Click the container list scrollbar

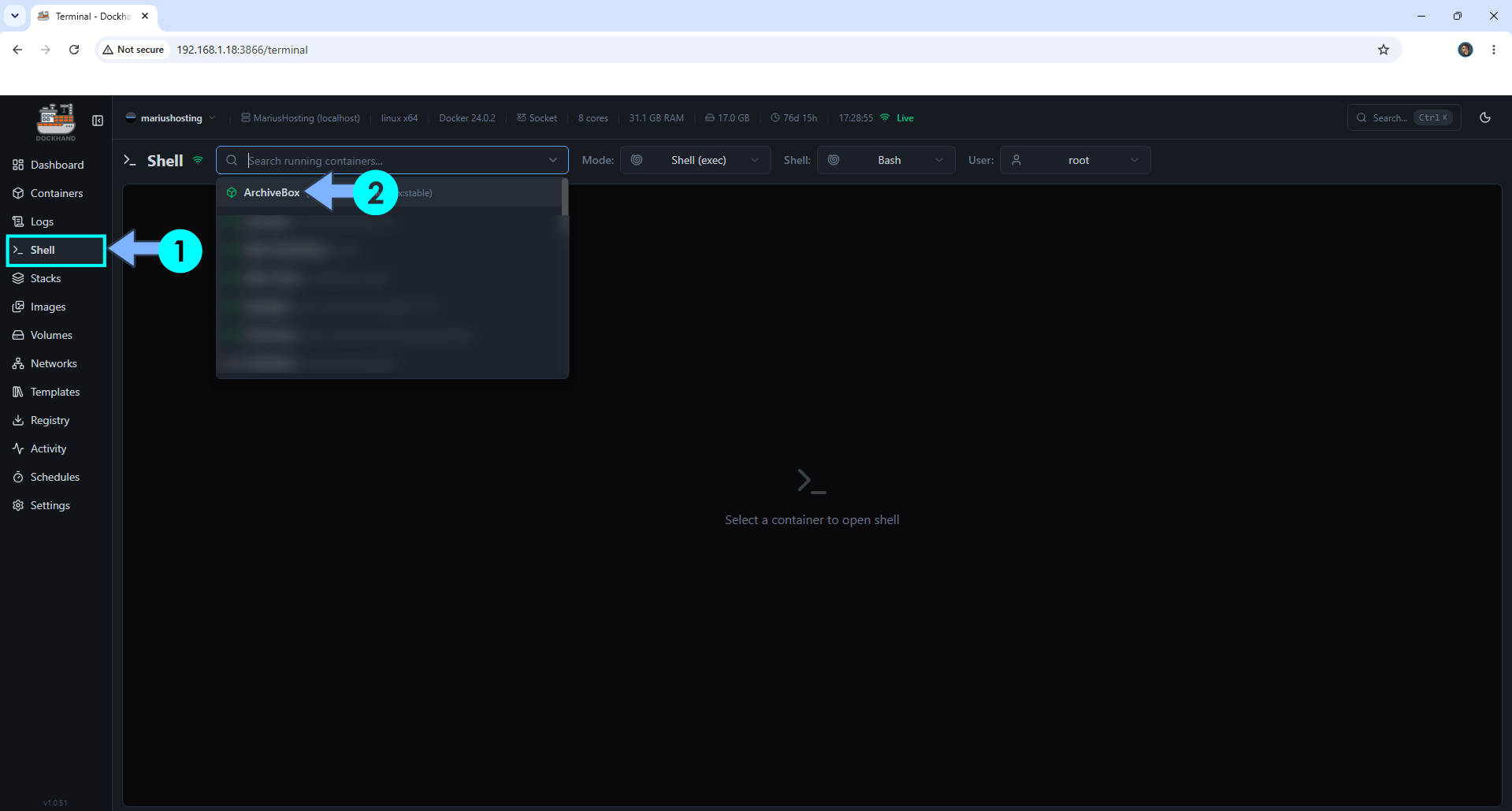[x=564, y=197]
